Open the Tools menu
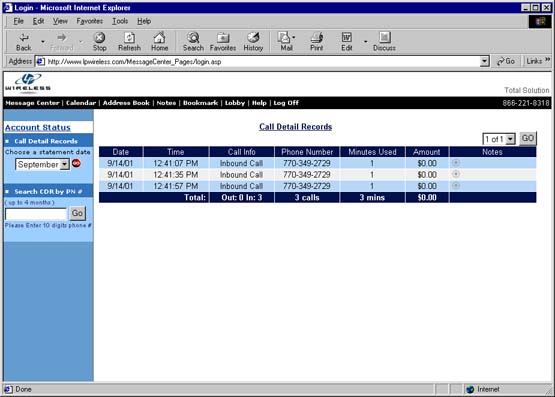 click(x=120, y=21)
